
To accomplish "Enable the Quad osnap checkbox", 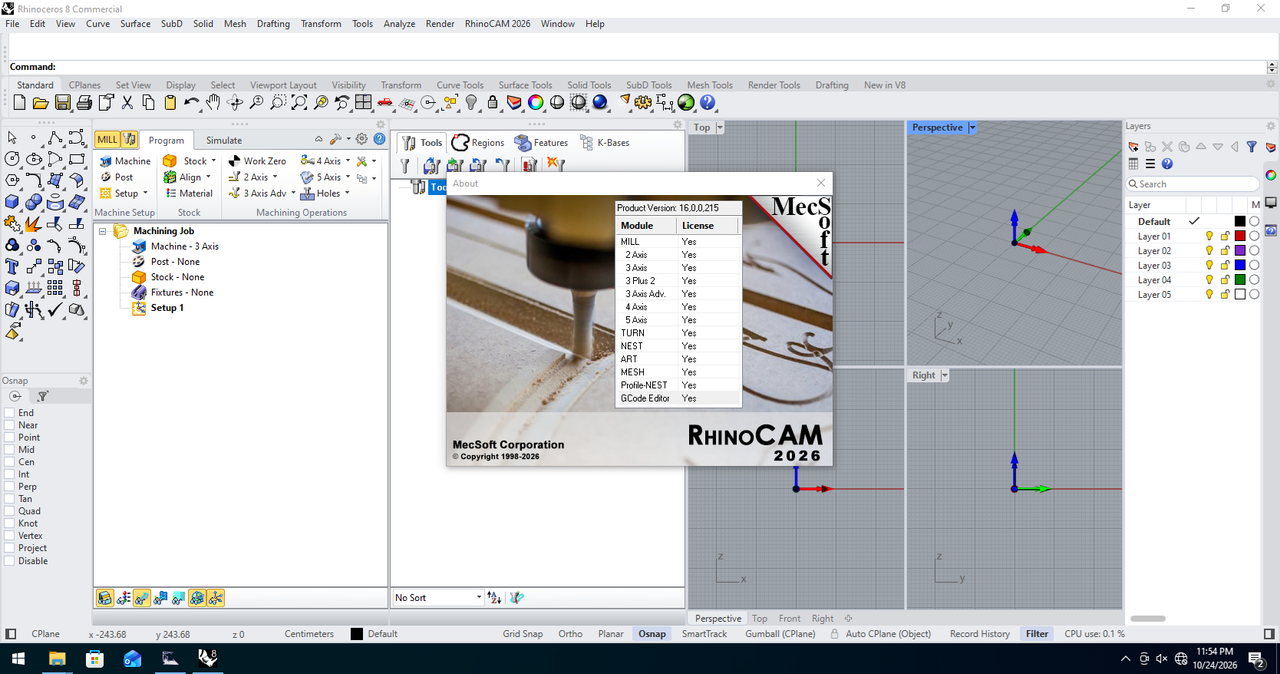I will tap(10, 511).
